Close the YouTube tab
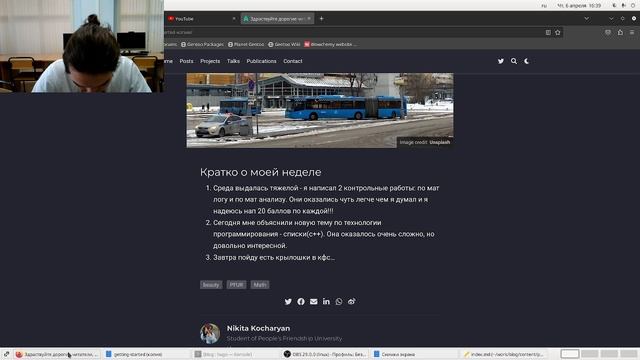This screenshot has width=640, height=360. click(x=234, y=19)
